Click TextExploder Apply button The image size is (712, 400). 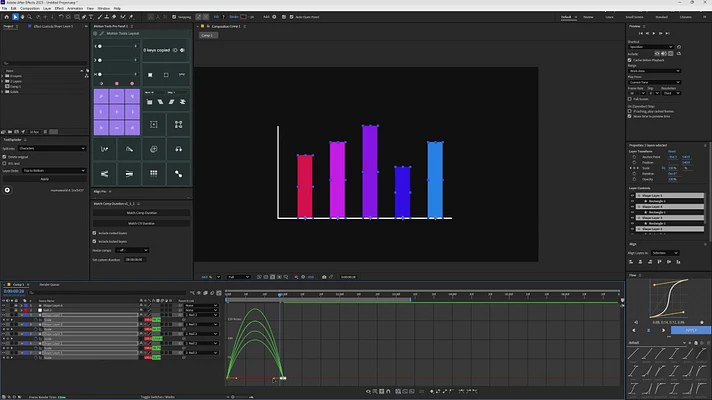[x=44, y=179]
